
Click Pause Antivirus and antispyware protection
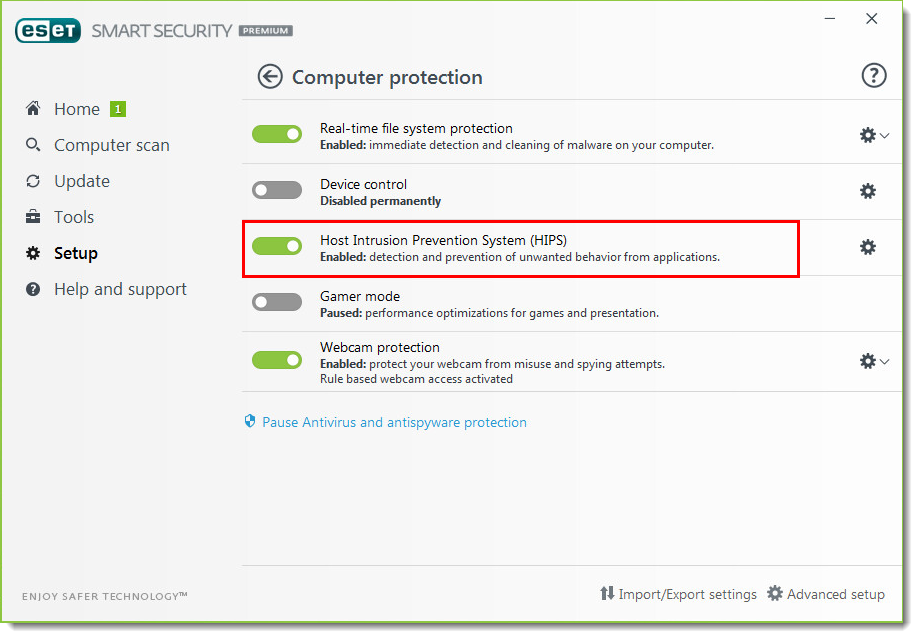click(394, 422)
